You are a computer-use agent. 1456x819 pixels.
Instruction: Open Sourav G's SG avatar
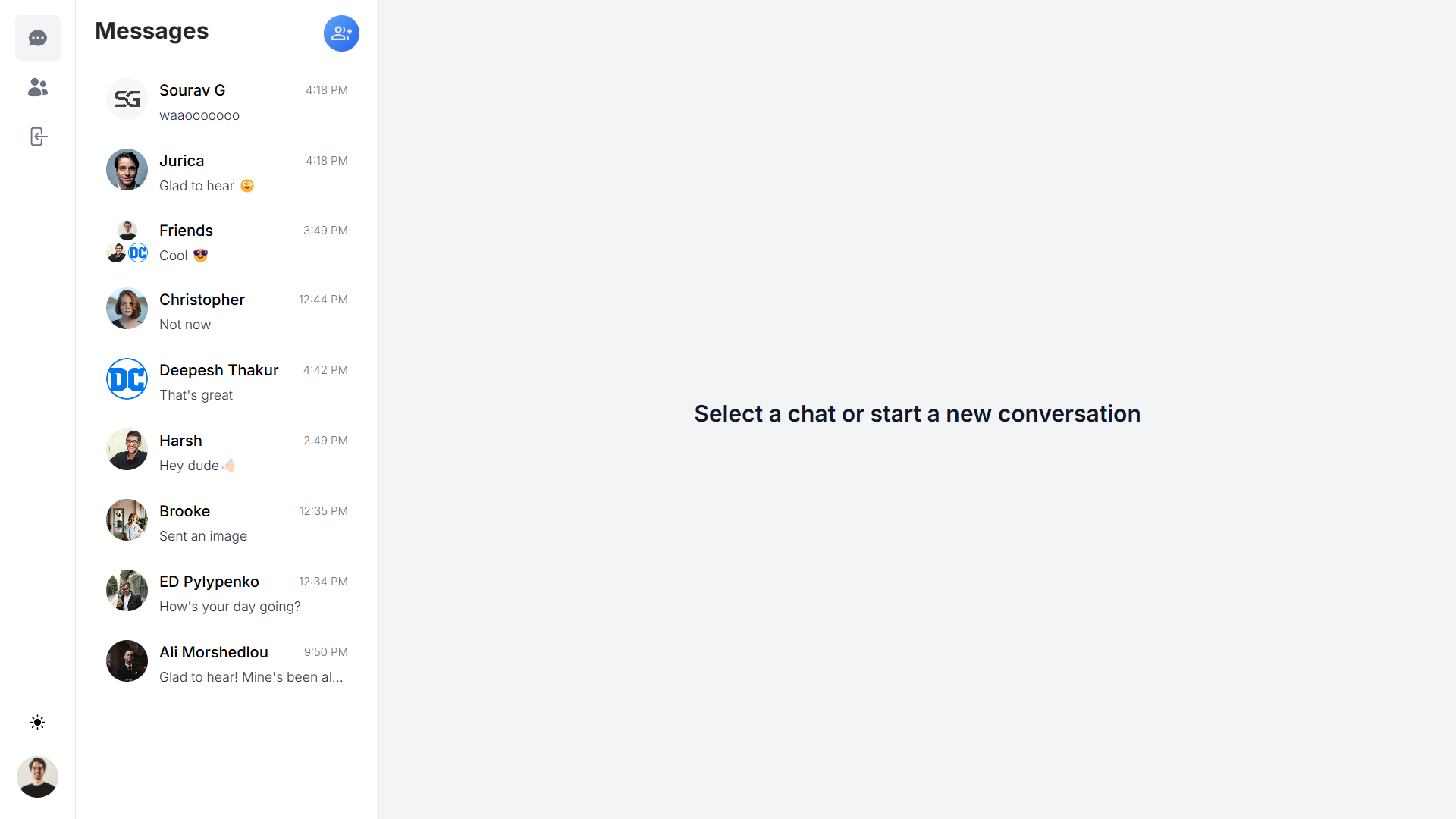click(127, 99)
